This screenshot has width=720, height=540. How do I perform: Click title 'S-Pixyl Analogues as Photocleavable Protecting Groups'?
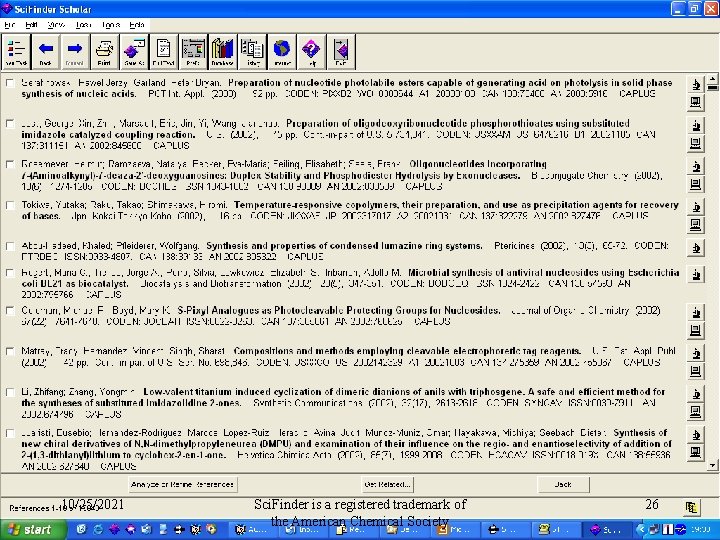(x=338, y=310)
